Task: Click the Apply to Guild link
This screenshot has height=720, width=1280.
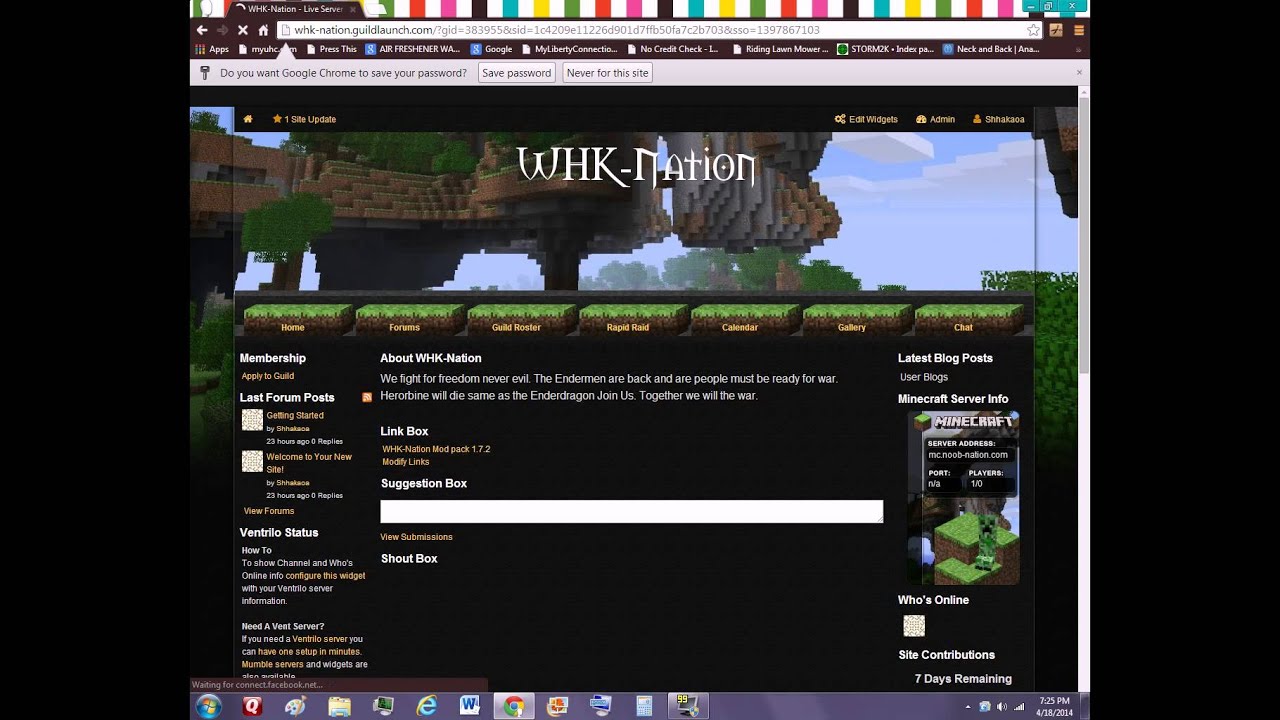Action: tap(268, 376)
